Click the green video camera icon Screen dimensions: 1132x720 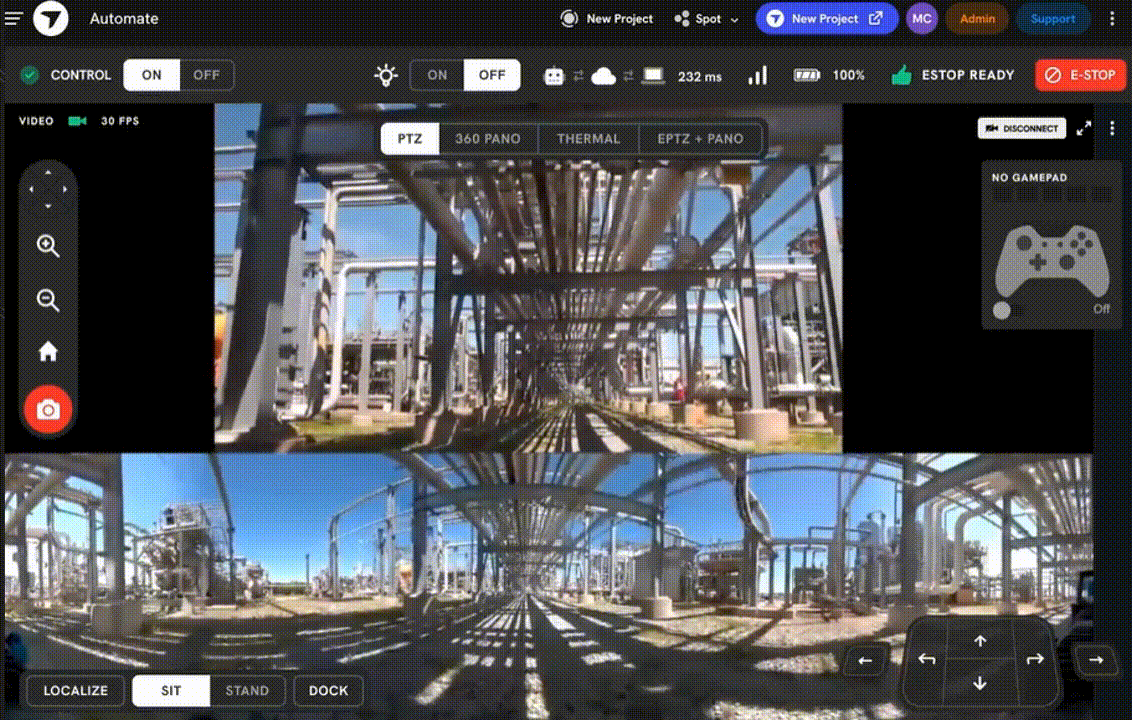[77, 121]
